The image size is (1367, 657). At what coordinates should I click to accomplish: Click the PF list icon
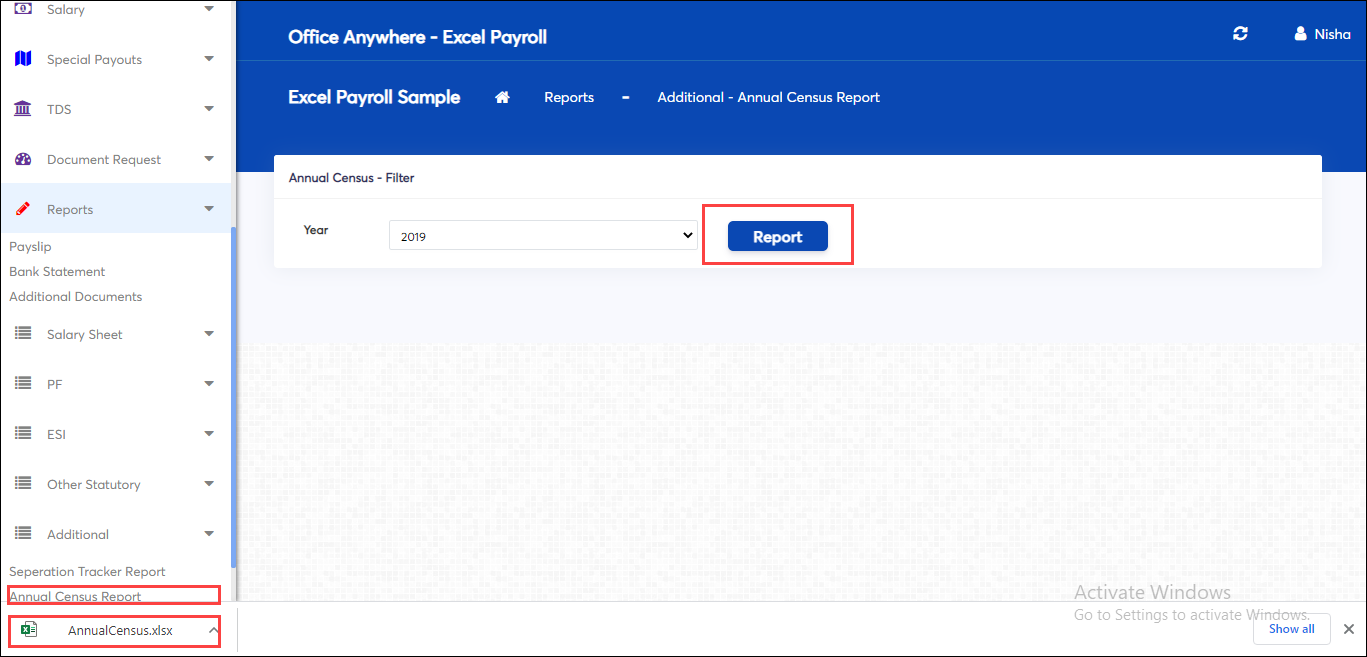coord(23,383)
